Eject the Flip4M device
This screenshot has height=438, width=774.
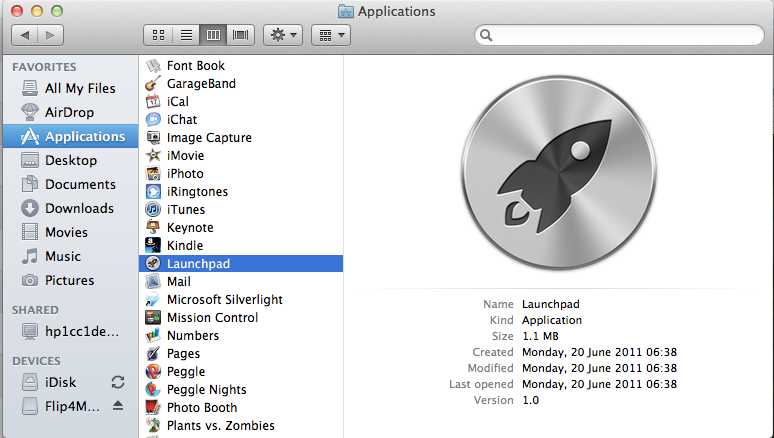[117, 406]
